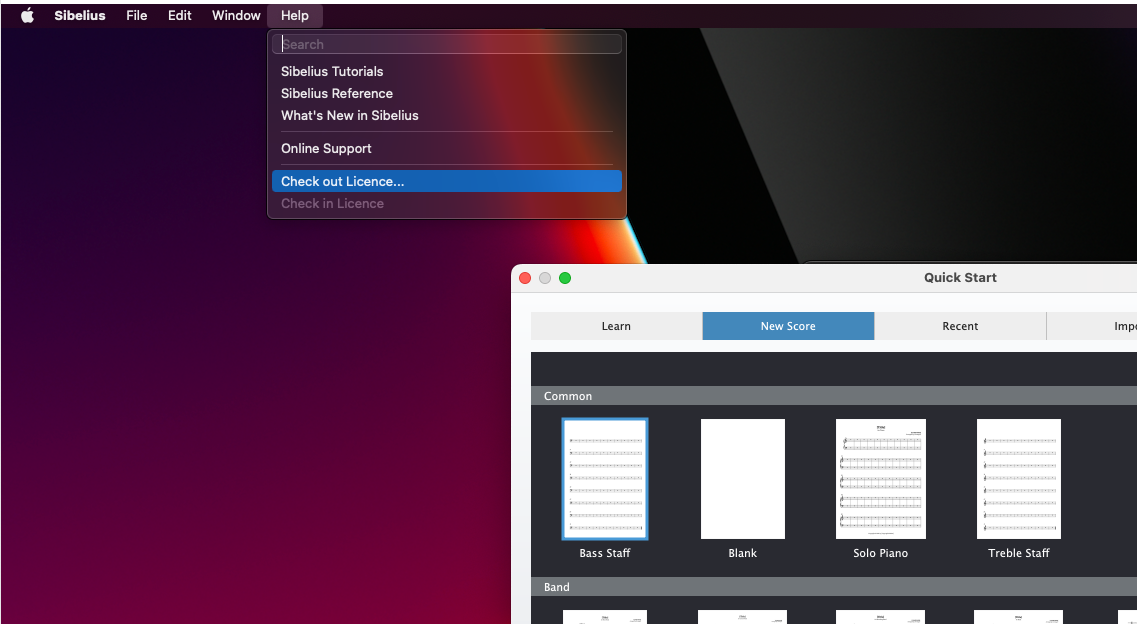Close the open Help menu via its title

[294, 15]
